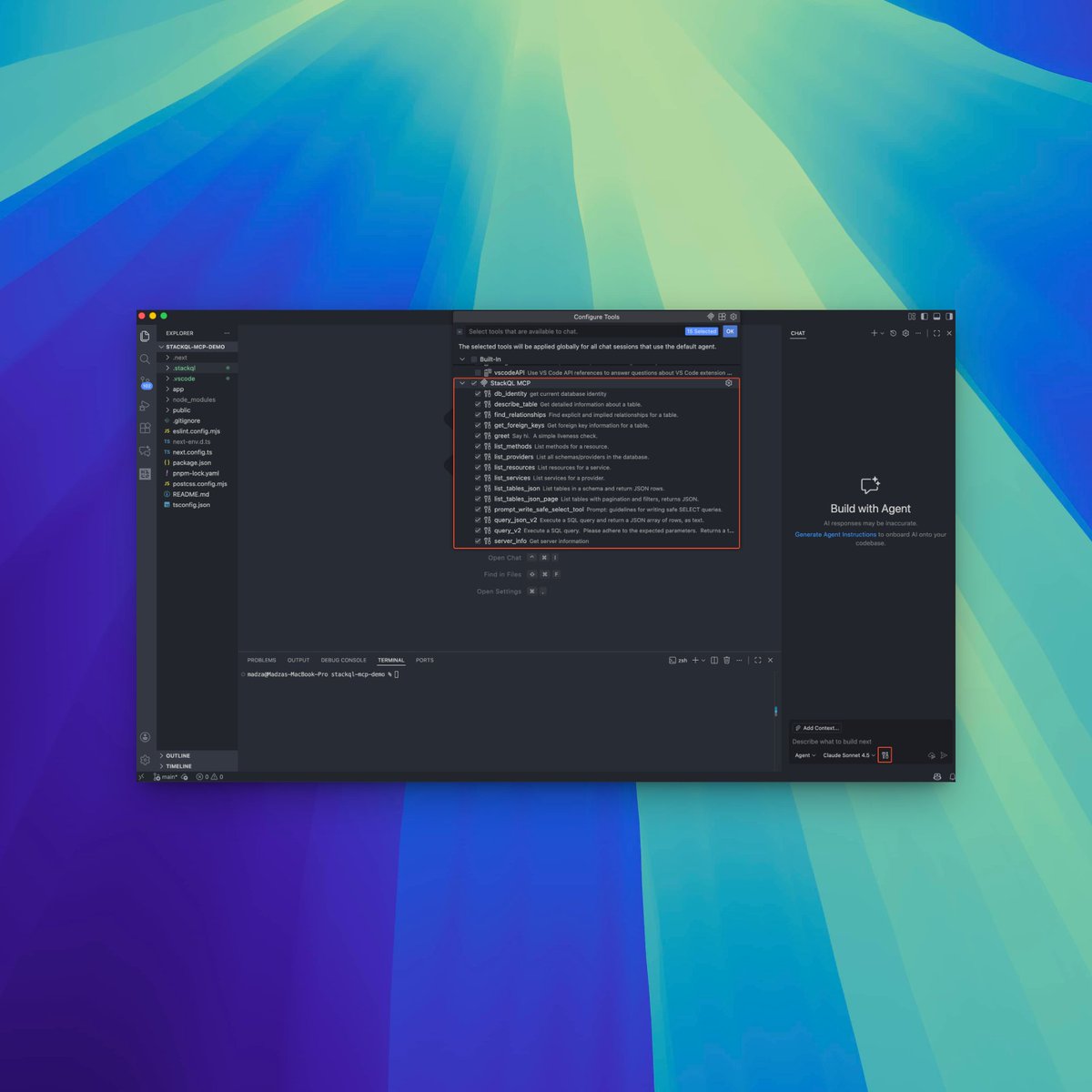The height and width of the screenshot is (1092, 1092).
Task: Click the extensions icon in Configure Tools title
Action: 722,317
